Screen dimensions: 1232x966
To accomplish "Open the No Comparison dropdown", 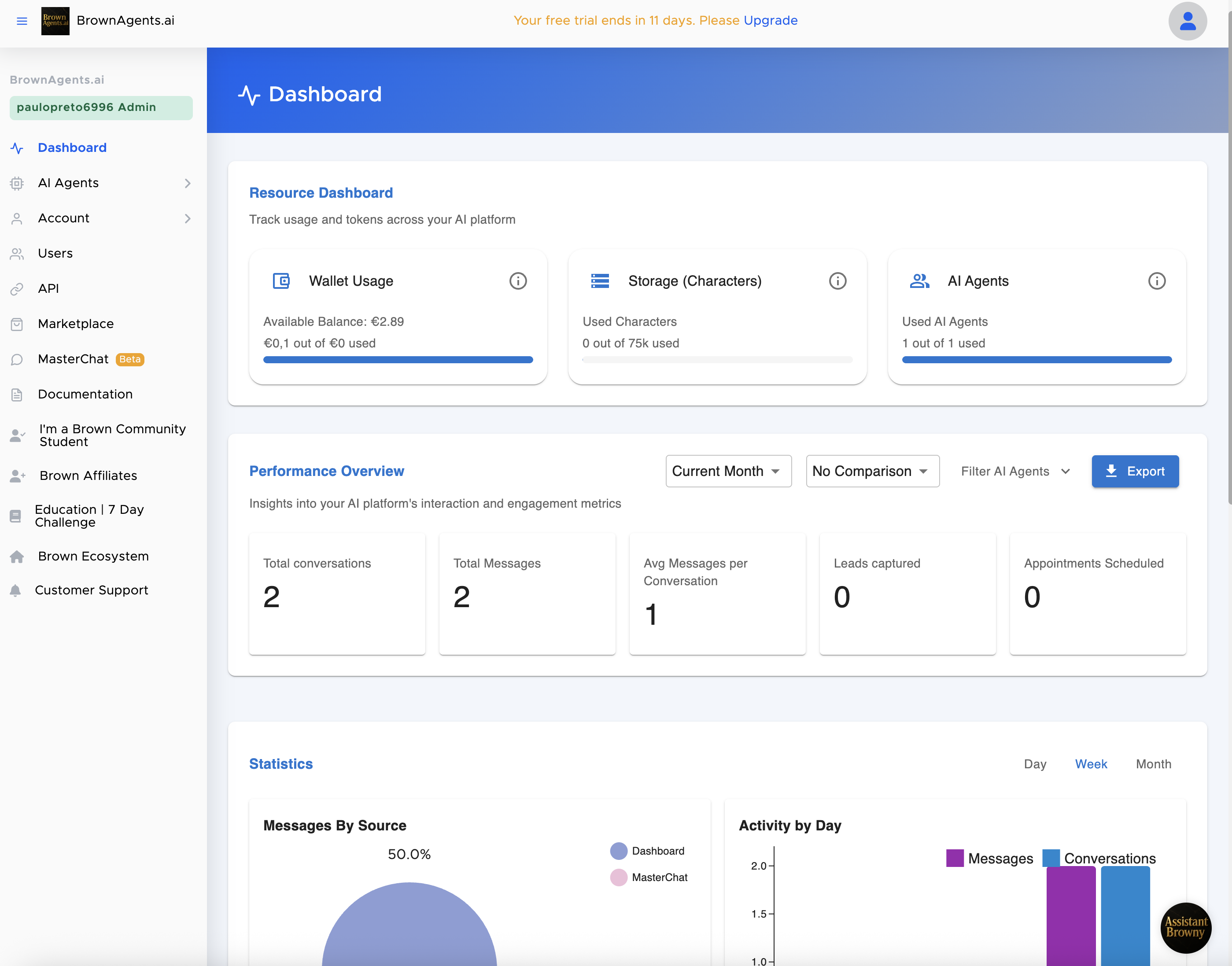I will point(872,471).
